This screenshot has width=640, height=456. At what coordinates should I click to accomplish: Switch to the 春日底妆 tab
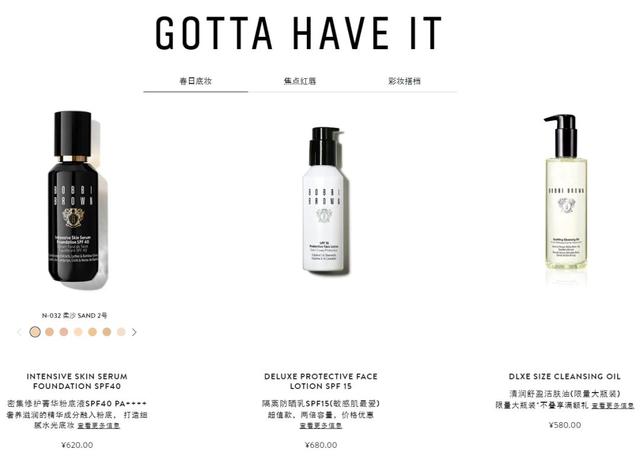[196, 81]
